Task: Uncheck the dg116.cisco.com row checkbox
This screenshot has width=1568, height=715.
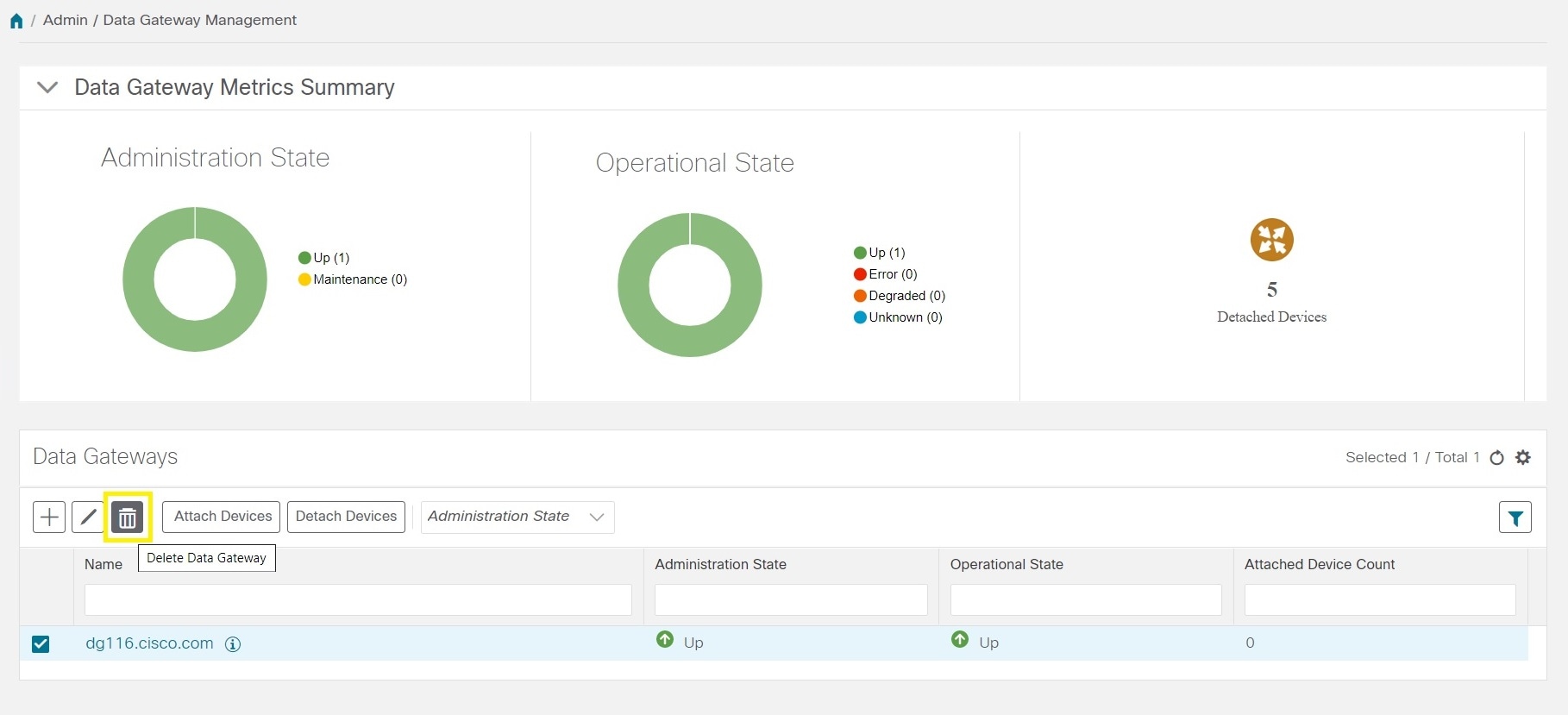Action: tap(41, 644)
